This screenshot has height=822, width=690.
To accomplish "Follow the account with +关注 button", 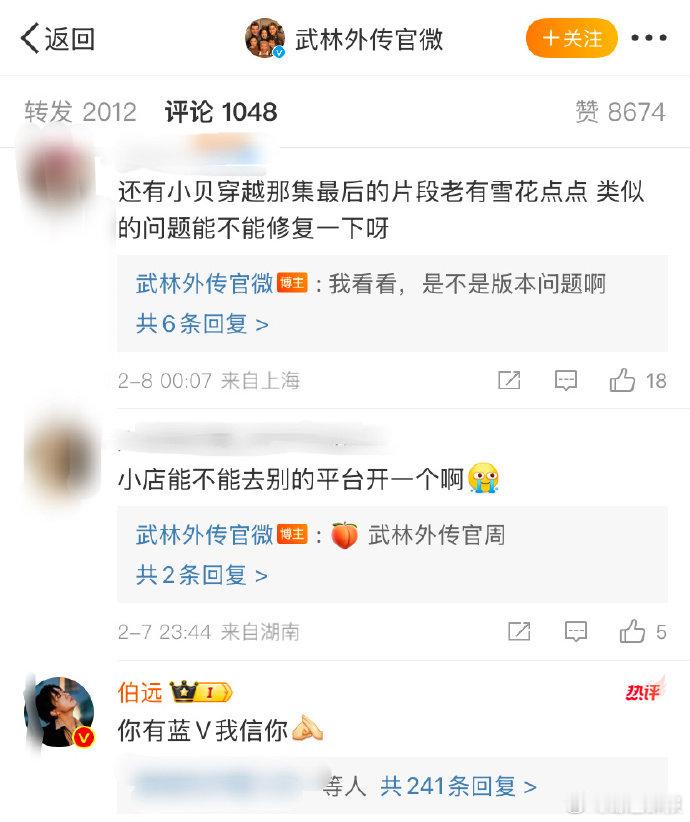I will click(x=572, y=38).
